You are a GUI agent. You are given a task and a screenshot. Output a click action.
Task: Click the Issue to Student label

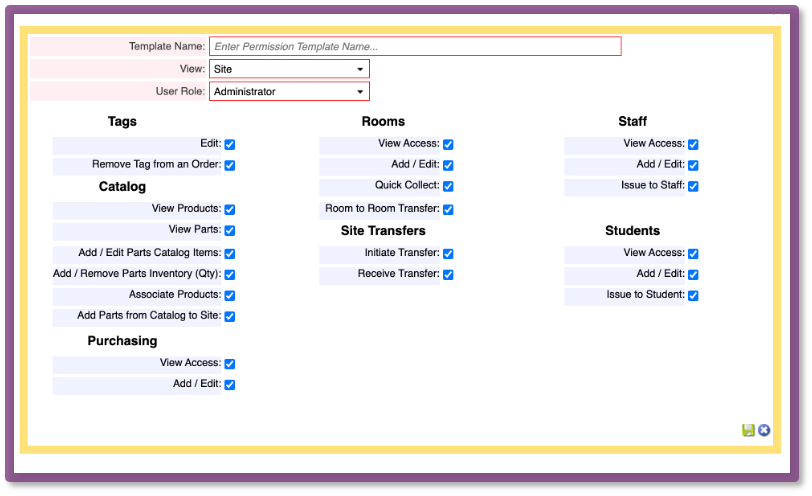645,294
